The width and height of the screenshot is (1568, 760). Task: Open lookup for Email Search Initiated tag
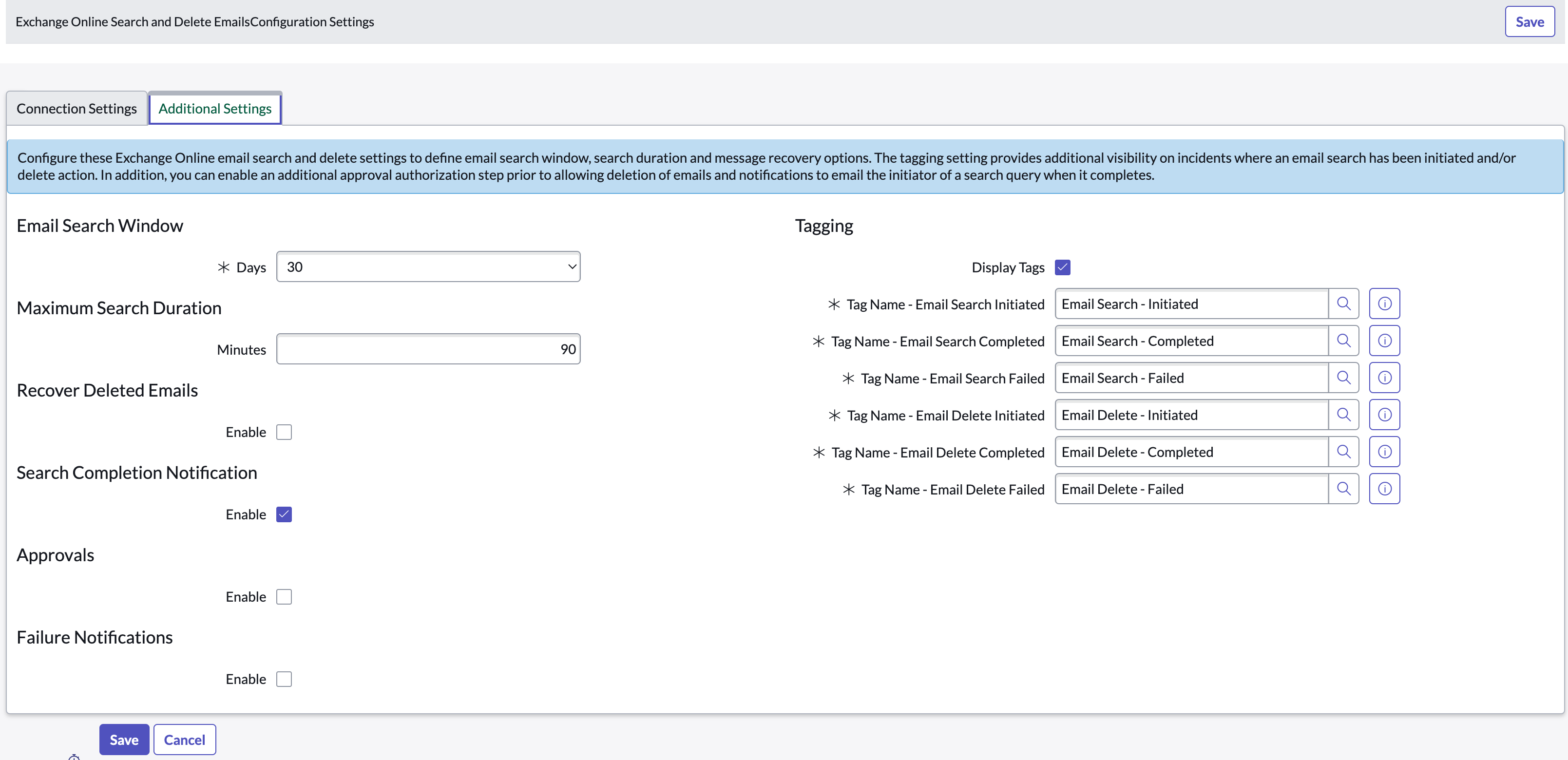[1343, 304]
